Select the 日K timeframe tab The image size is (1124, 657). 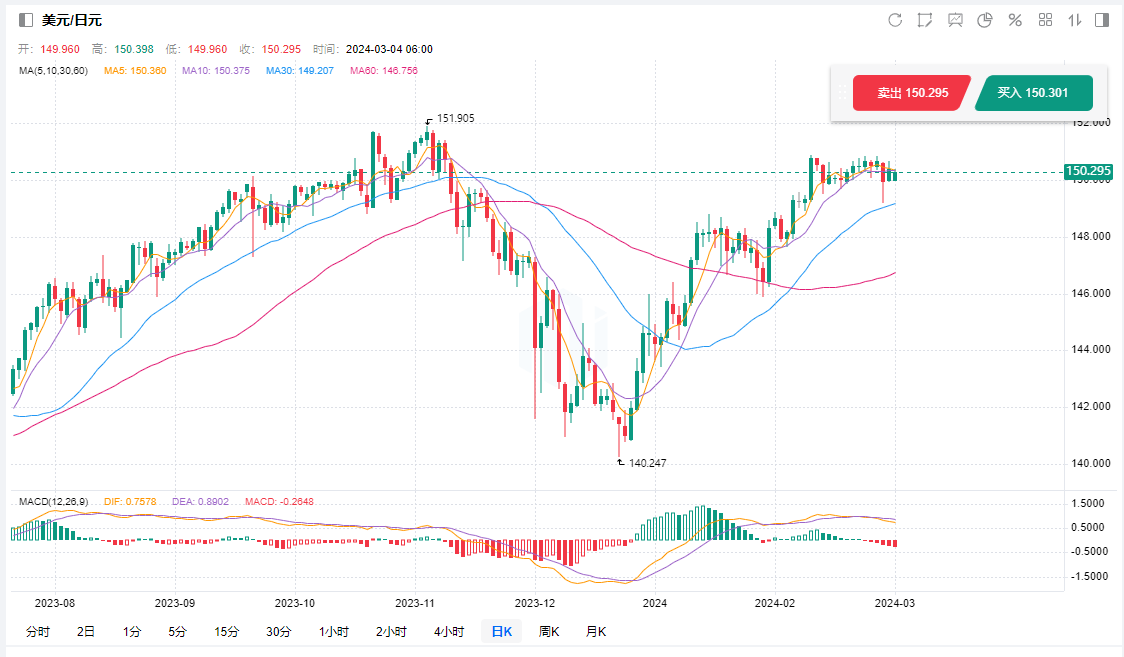pos(501,631)
